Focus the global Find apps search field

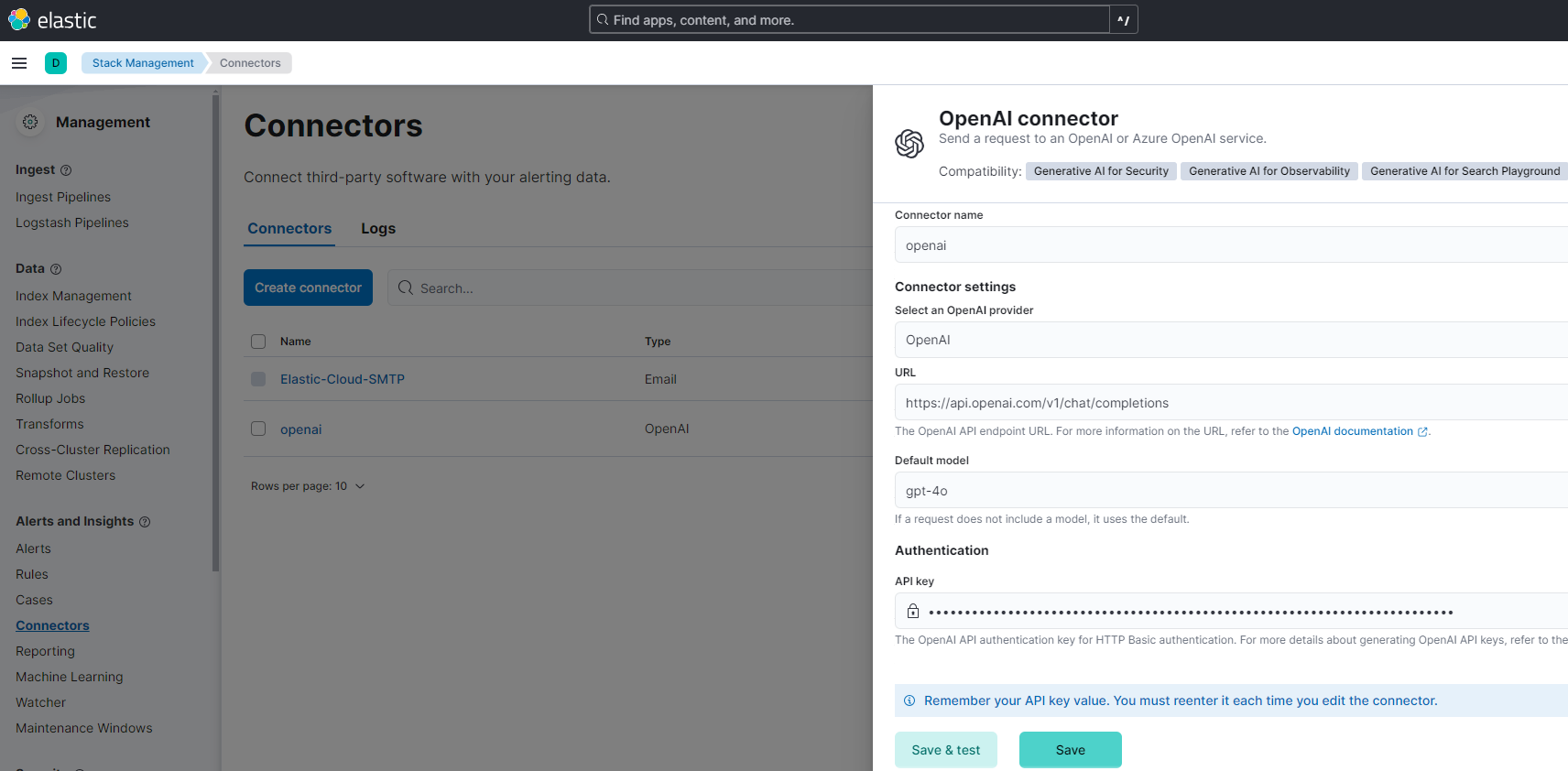click(850, 20)
